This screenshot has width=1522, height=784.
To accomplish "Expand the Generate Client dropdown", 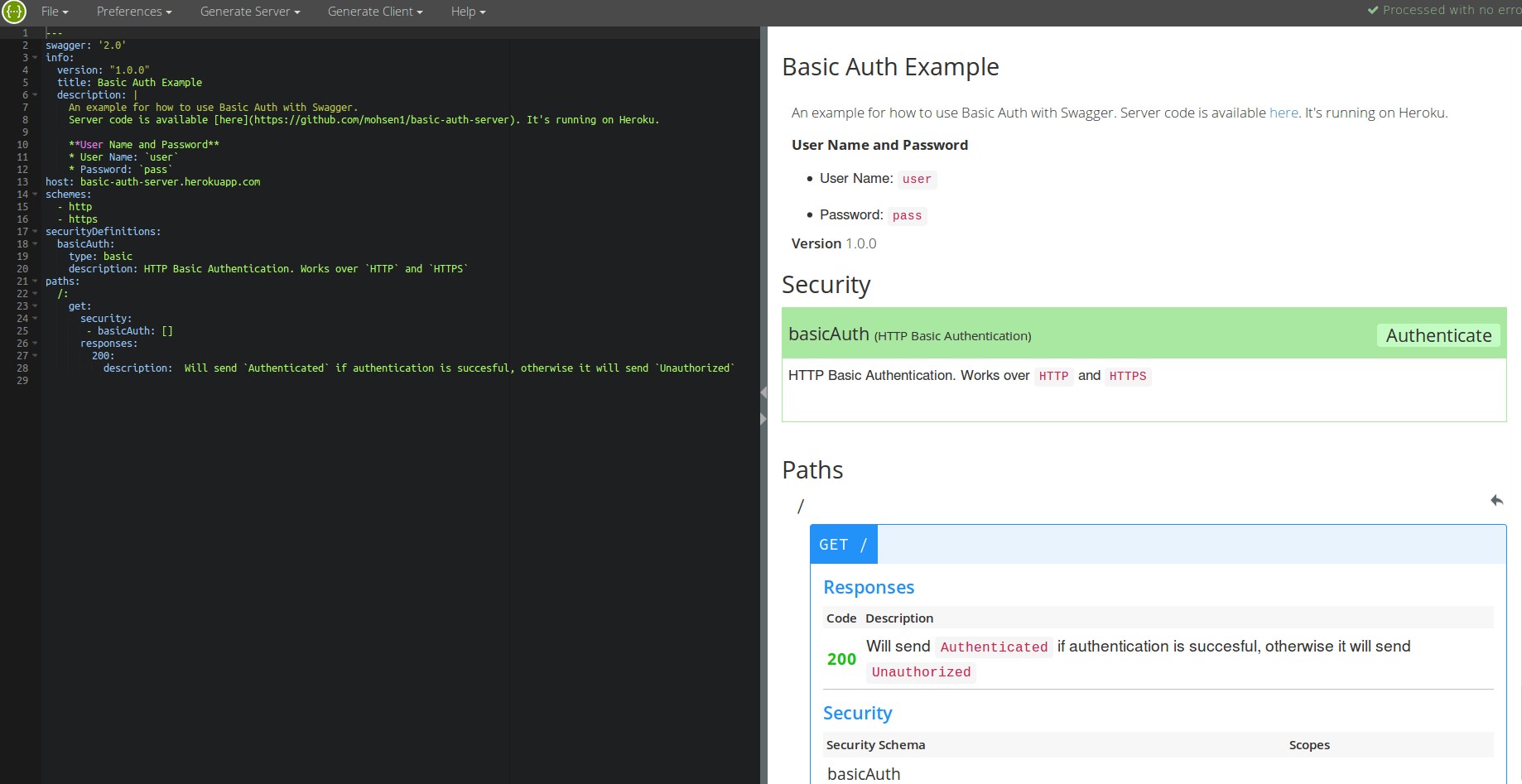I will (374, 12).
